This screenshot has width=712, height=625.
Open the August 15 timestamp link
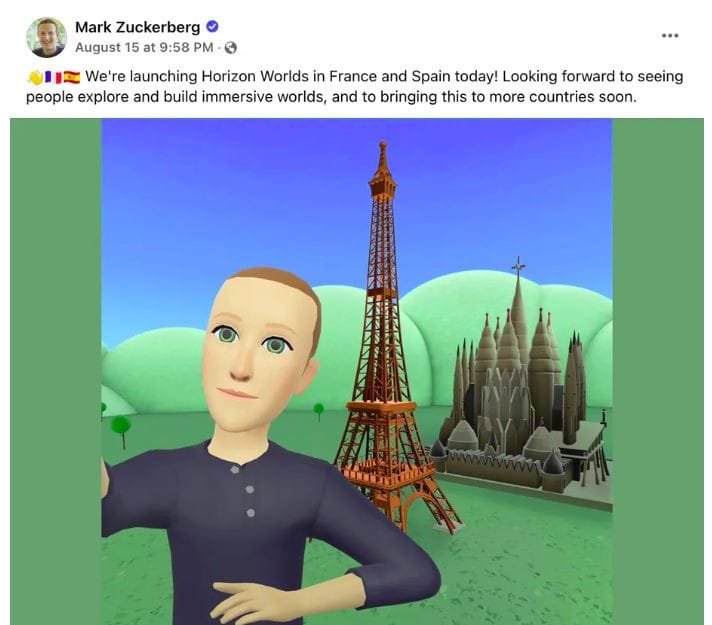pos(144,47)
